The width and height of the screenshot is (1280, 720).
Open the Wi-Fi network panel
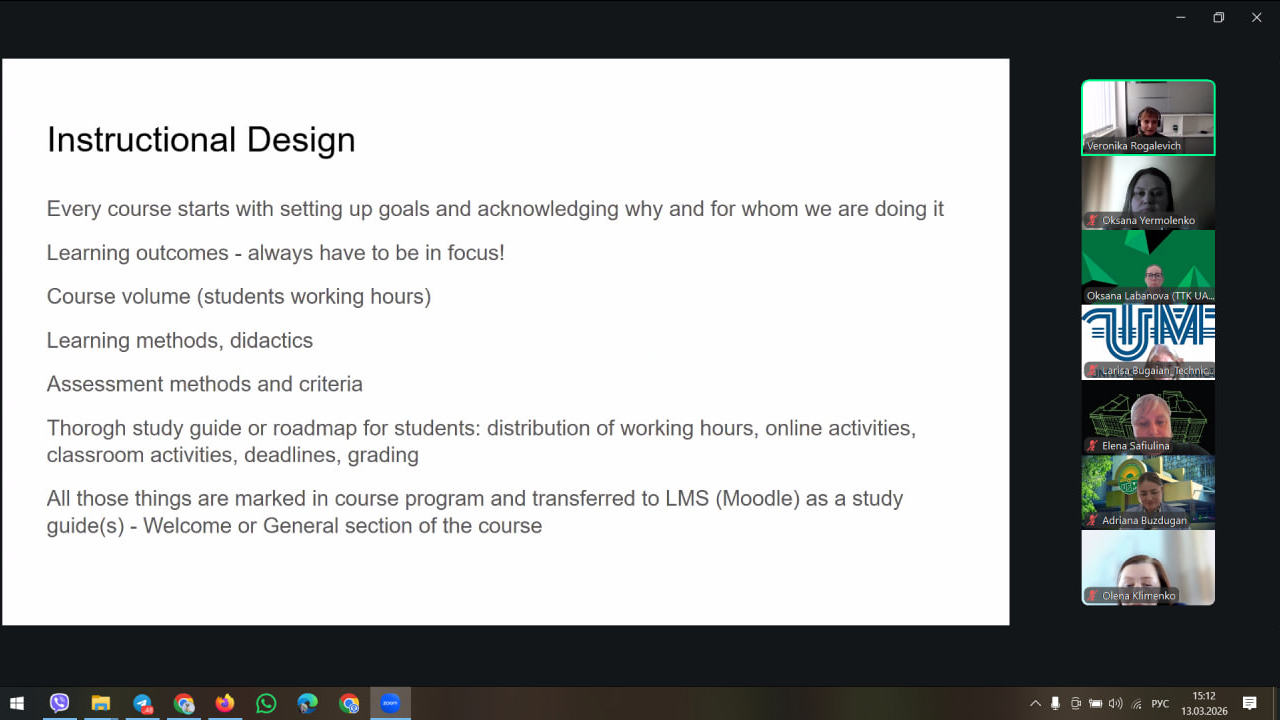[x=1136, y=703]
